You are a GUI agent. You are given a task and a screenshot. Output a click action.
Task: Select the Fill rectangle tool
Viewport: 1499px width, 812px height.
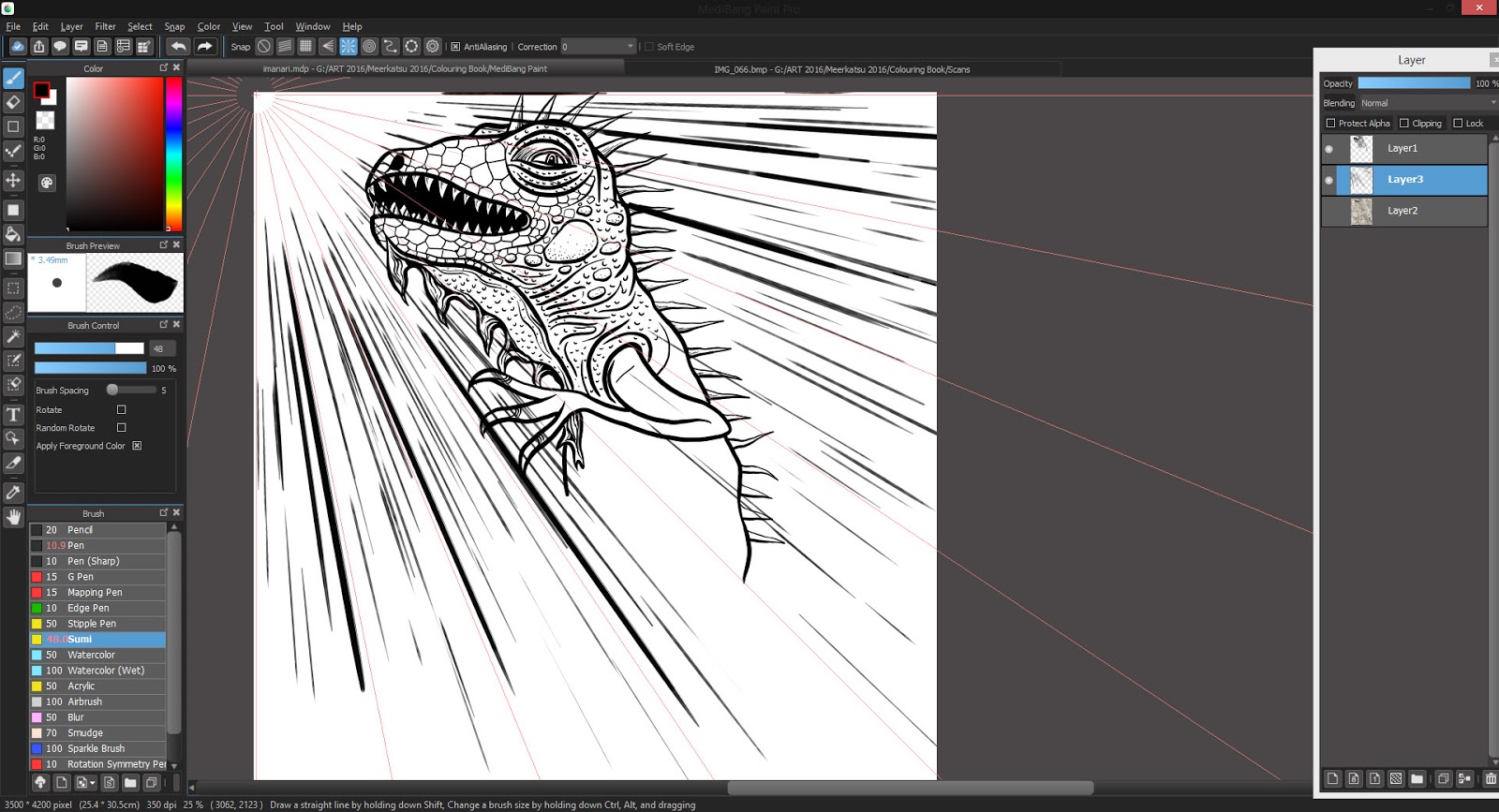click(13, 210)
